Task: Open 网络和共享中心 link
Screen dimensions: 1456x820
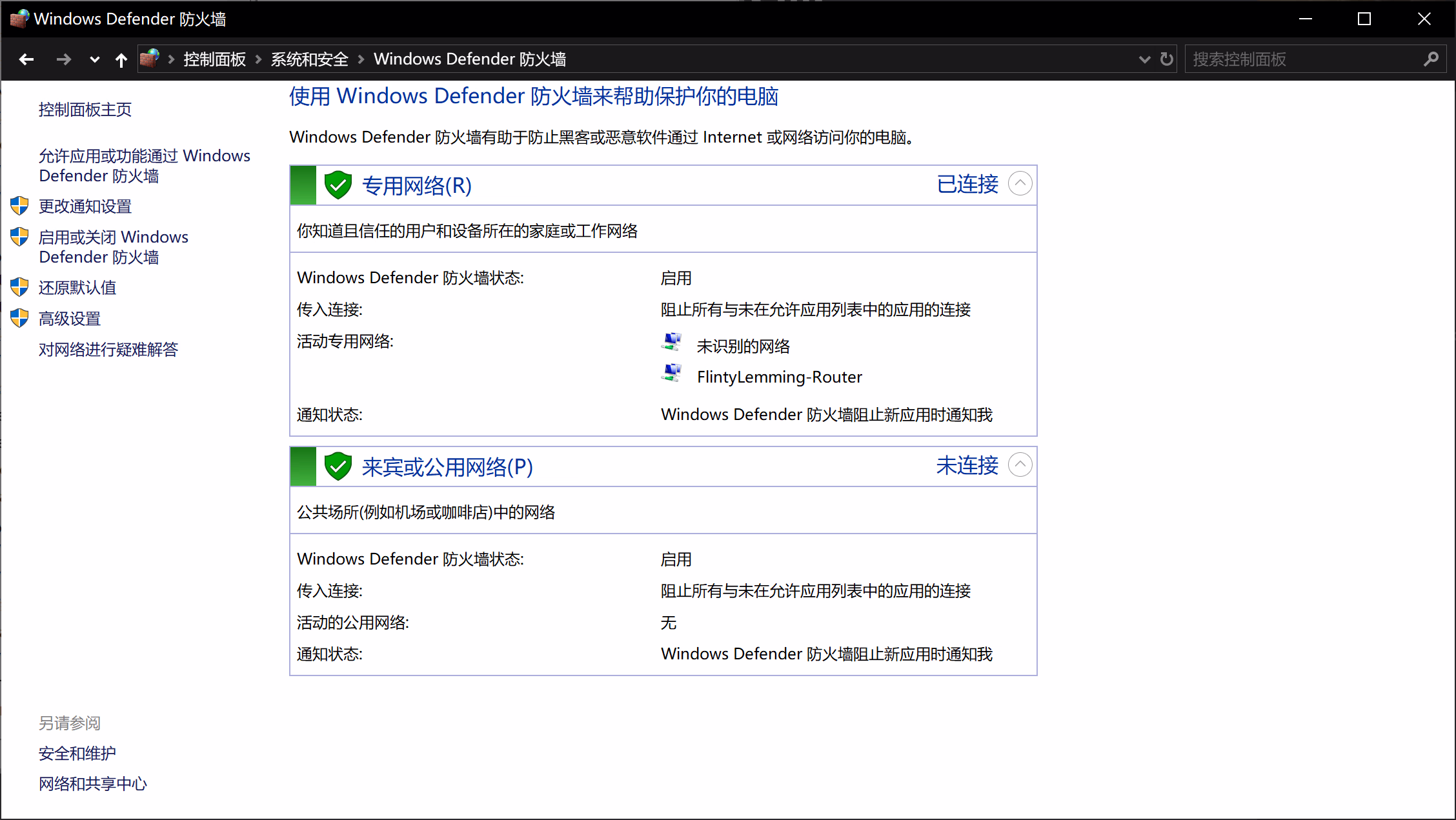Action: 93,783
